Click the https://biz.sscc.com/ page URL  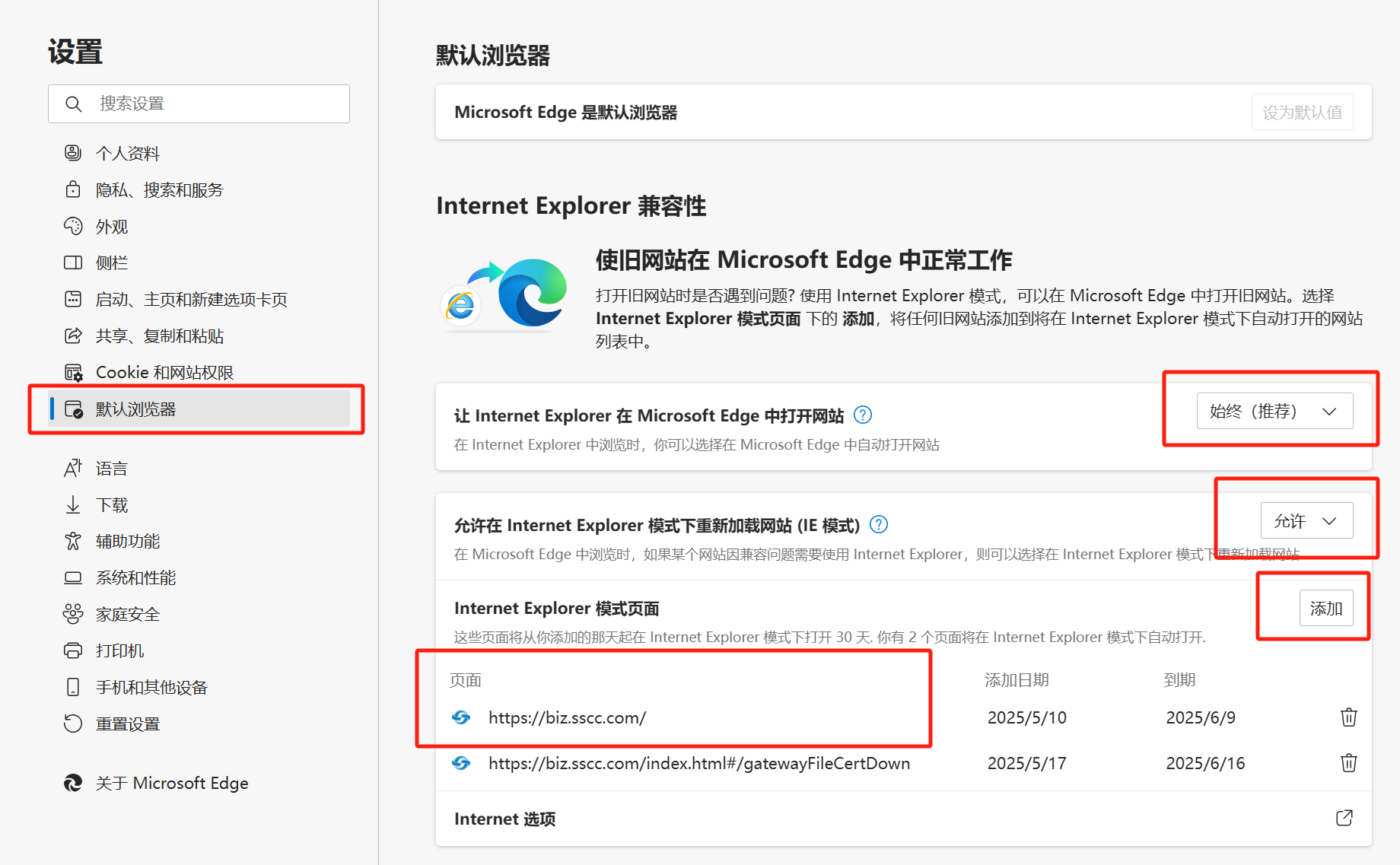coord(567,717)
